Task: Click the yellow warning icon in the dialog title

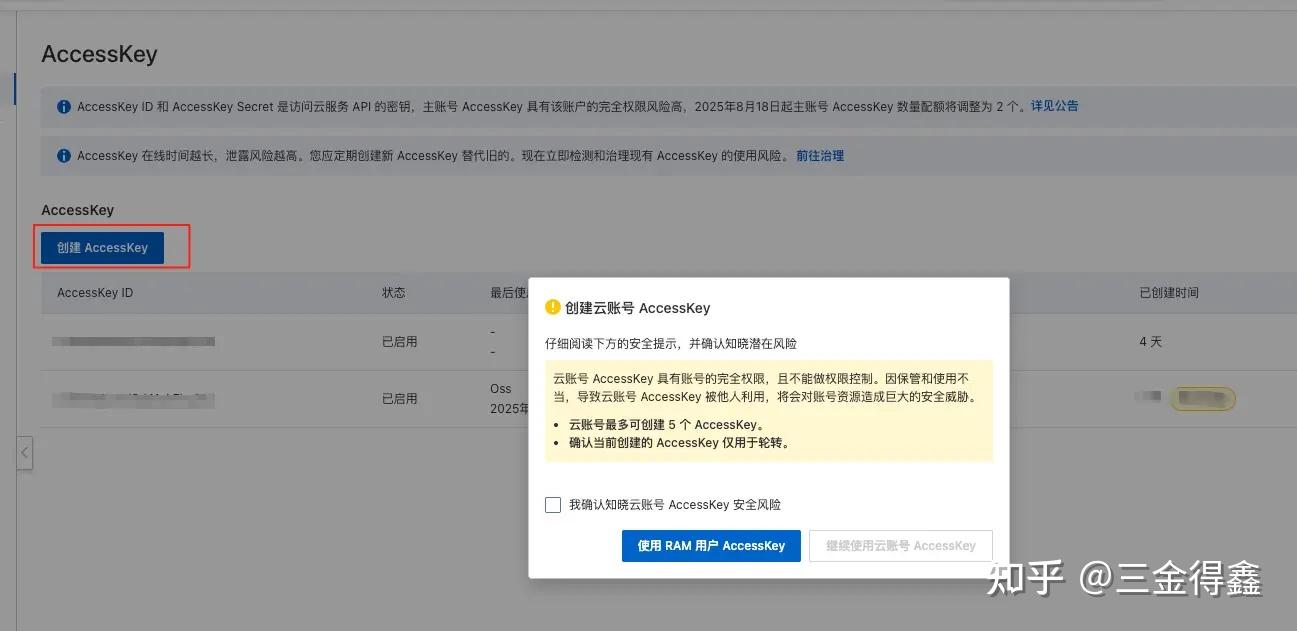Action: [552, 308]
